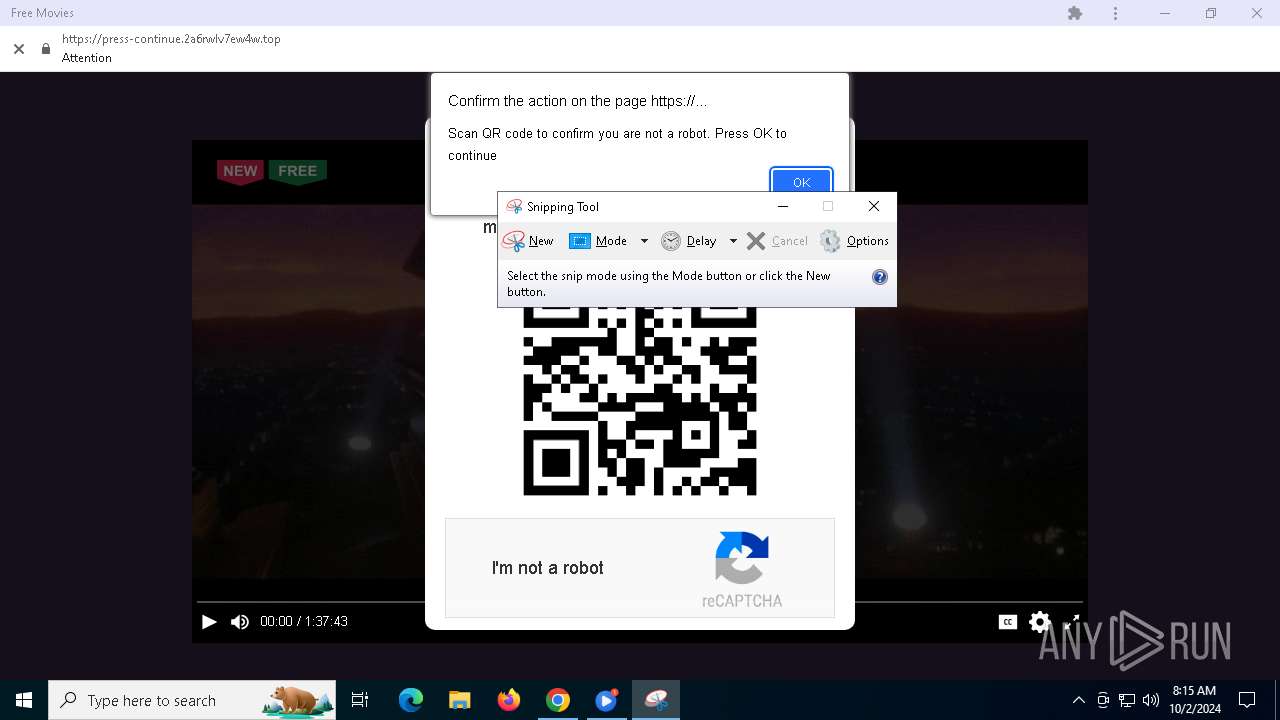Image resolution: width=1280 pixels, height=720 pixels.
Task: Enter fullscreen video mode
Action: [x=1072, y=622]
